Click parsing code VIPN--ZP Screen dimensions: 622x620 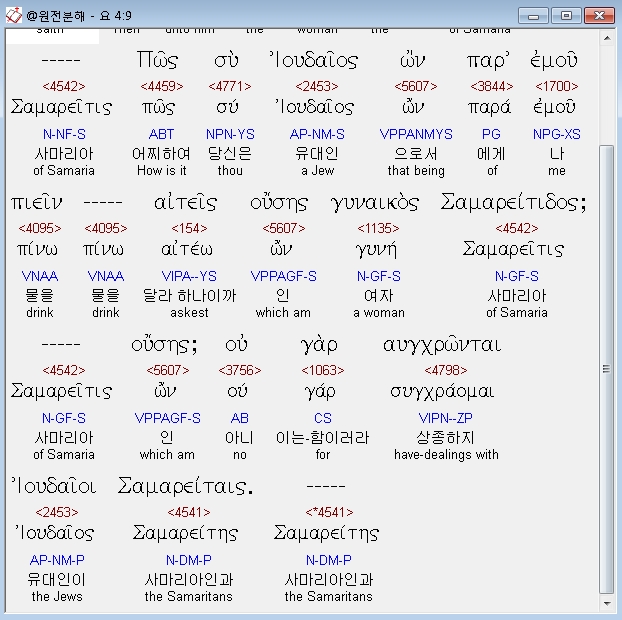pyautogui.click(x=445, y=418)
